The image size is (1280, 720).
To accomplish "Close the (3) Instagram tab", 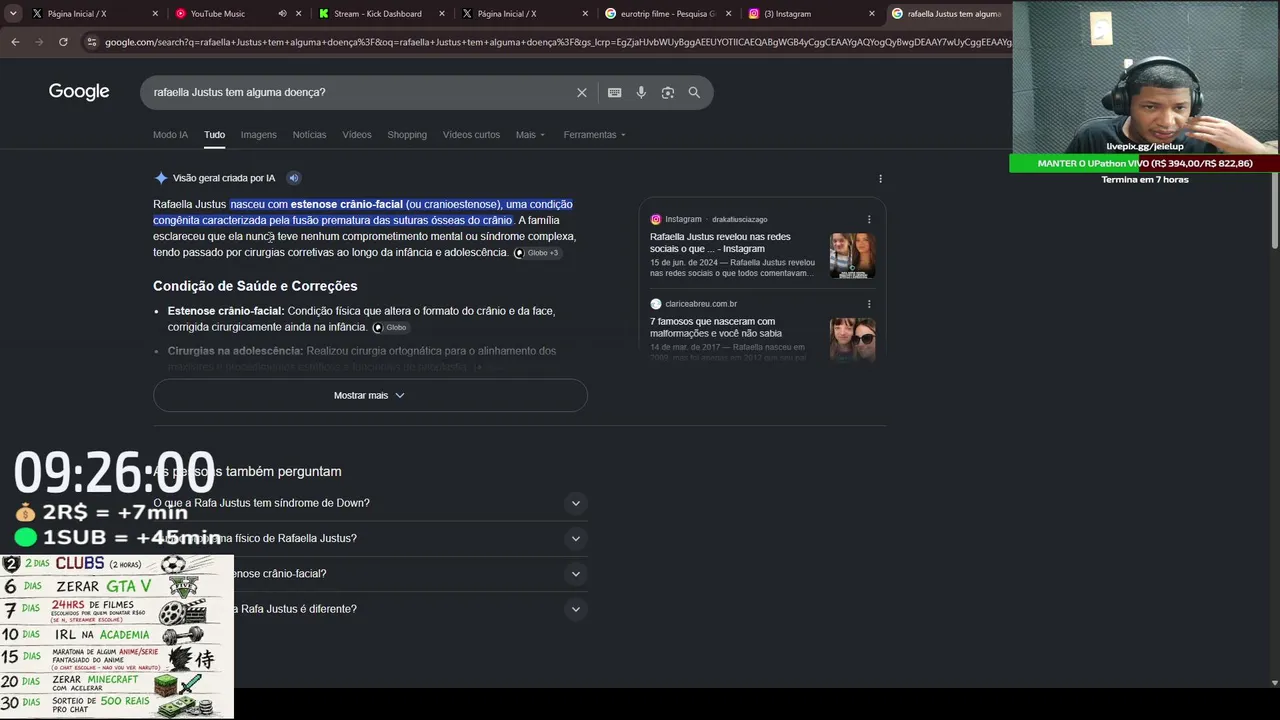I will (x=872, y=14).
